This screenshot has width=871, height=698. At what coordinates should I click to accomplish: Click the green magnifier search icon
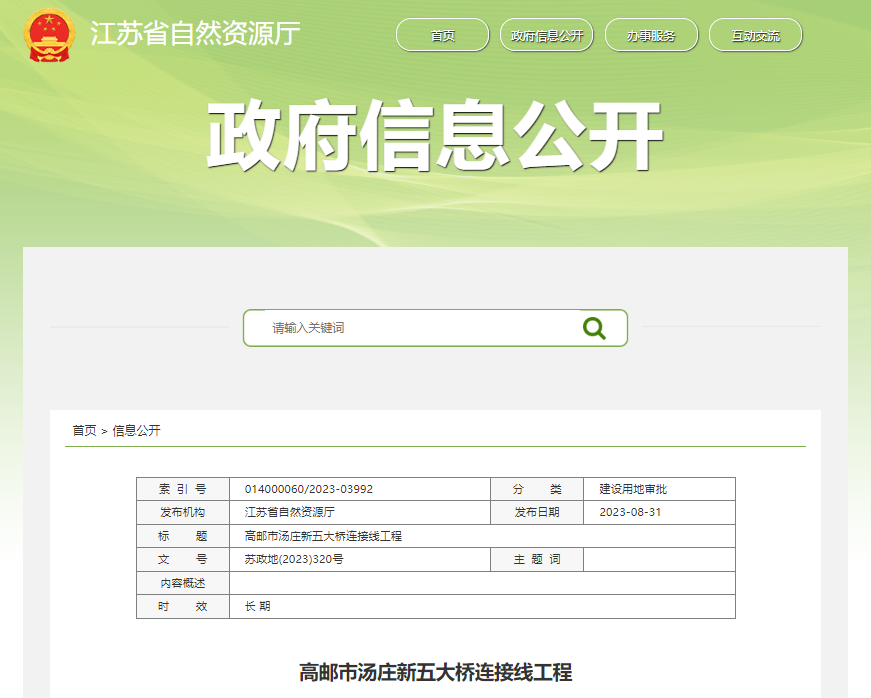tap(594, 328)
